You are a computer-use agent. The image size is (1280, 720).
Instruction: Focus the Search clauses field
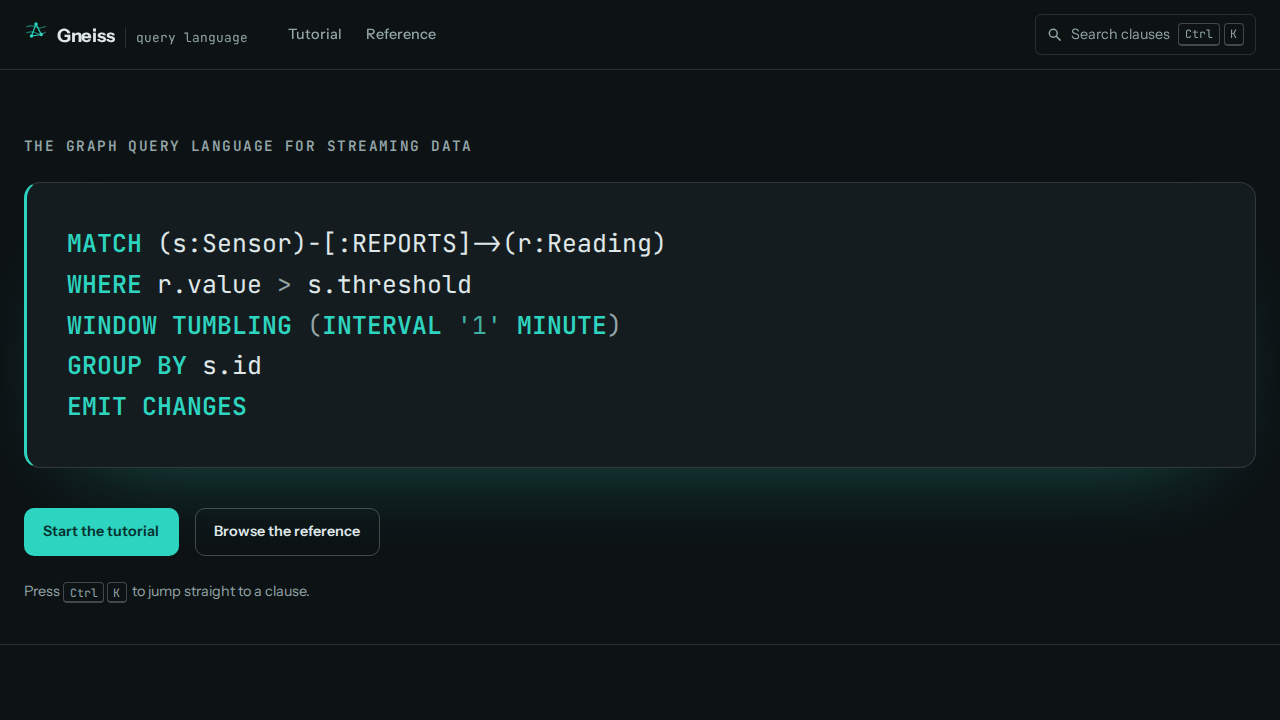(1145, 35)
